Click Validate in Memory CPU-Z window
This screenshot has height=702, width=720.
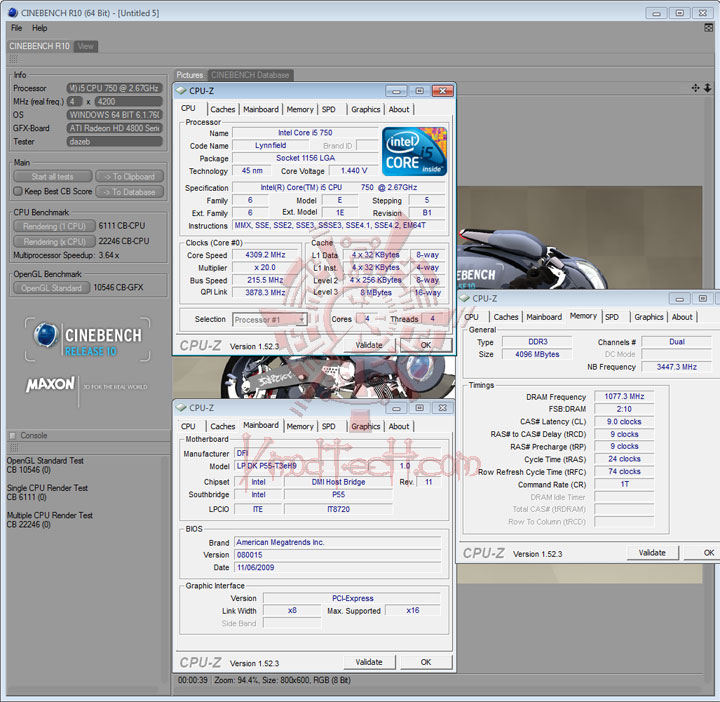(x=652, y=553)
